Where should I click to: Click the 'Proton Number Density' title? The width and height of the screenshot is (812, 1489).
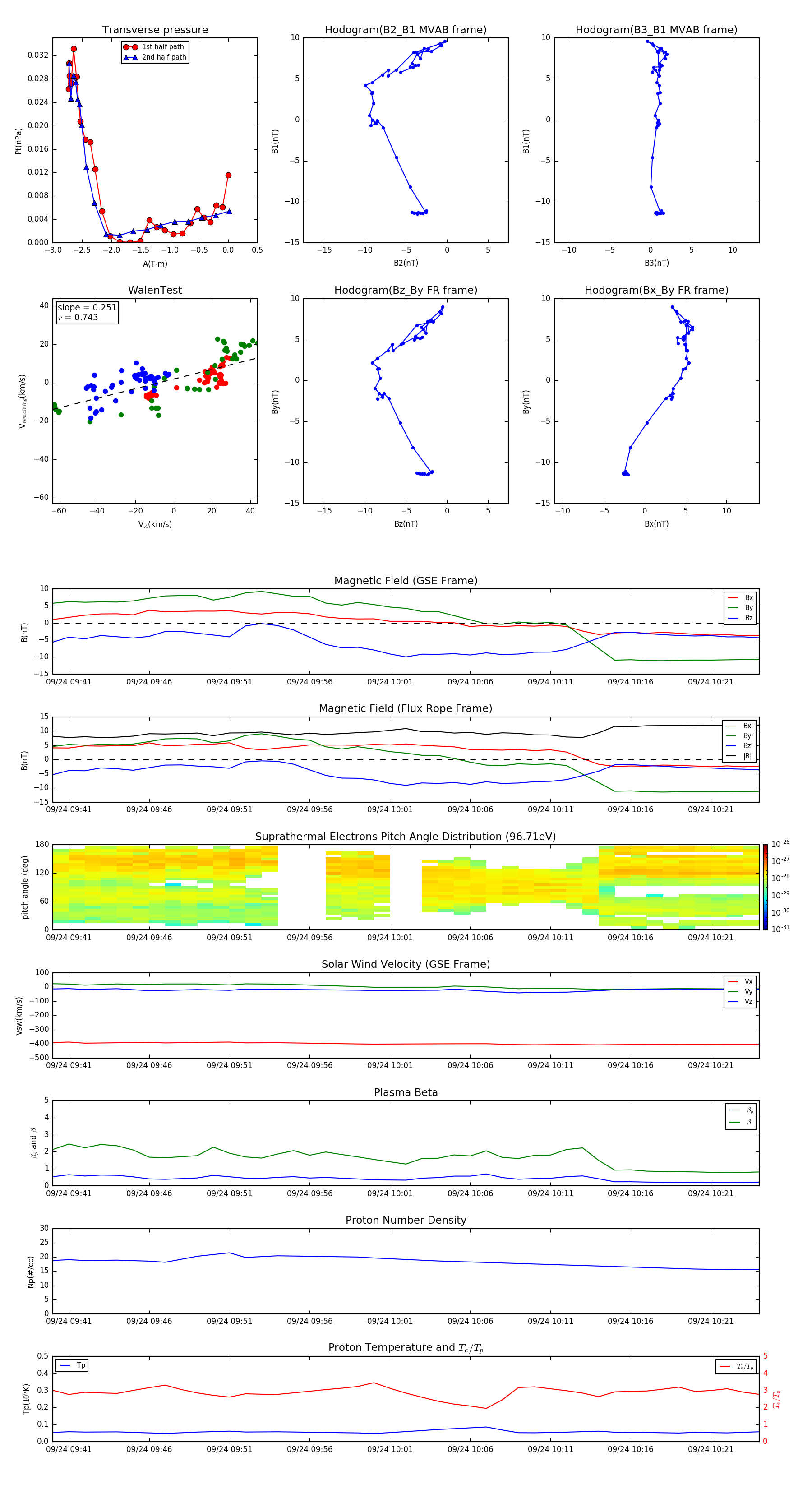(406, 1220)
